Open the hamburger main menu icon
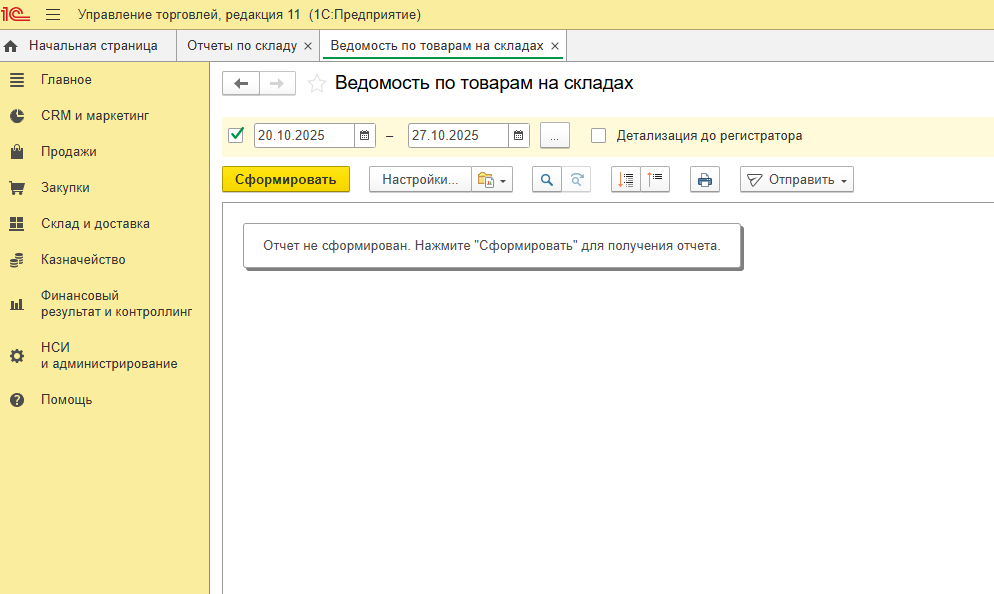994x594 pixels. [x=53, y=15]
